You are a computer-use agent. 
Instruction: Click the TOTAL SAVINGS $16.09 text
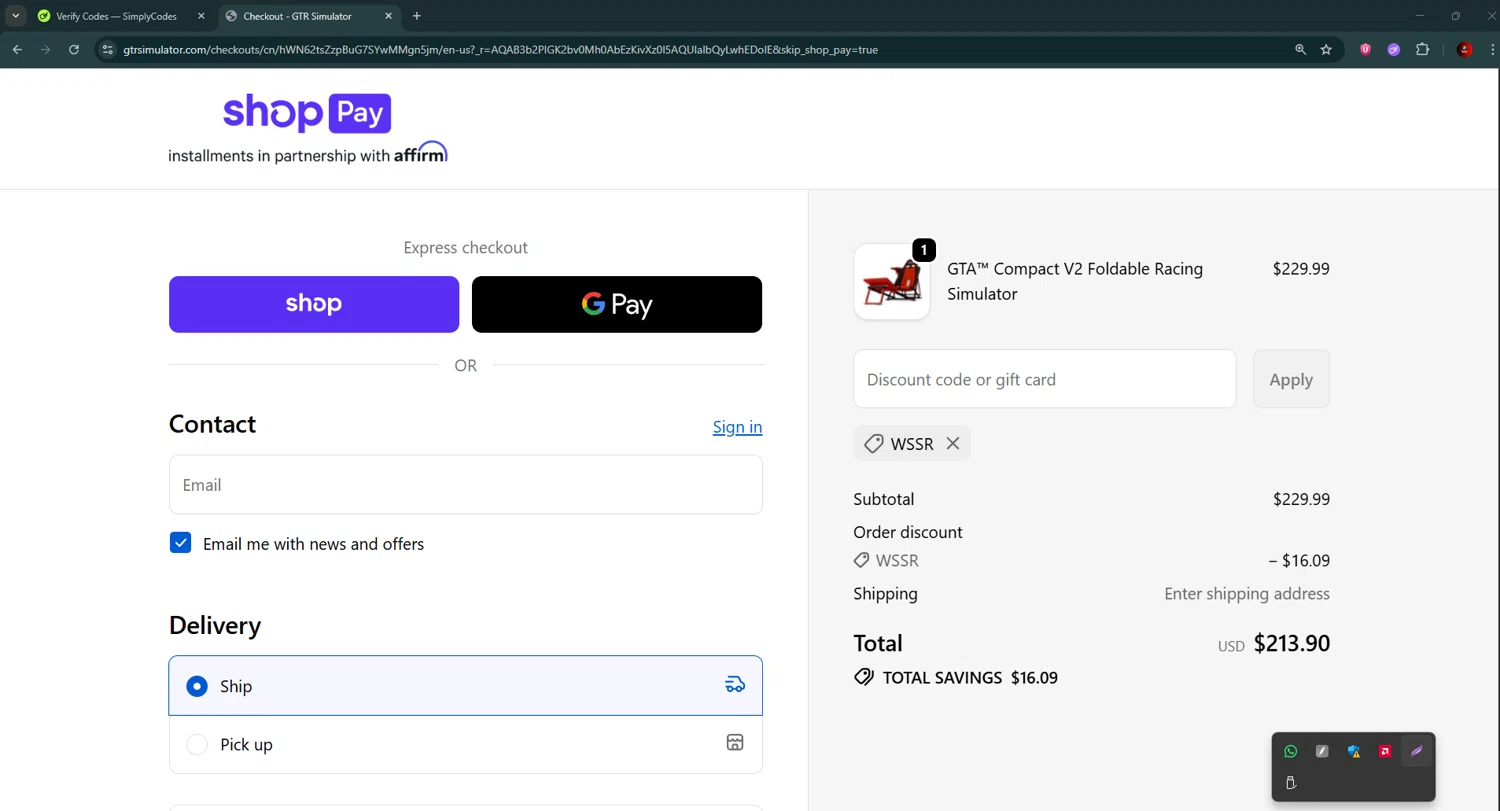[x=969, y=678]
